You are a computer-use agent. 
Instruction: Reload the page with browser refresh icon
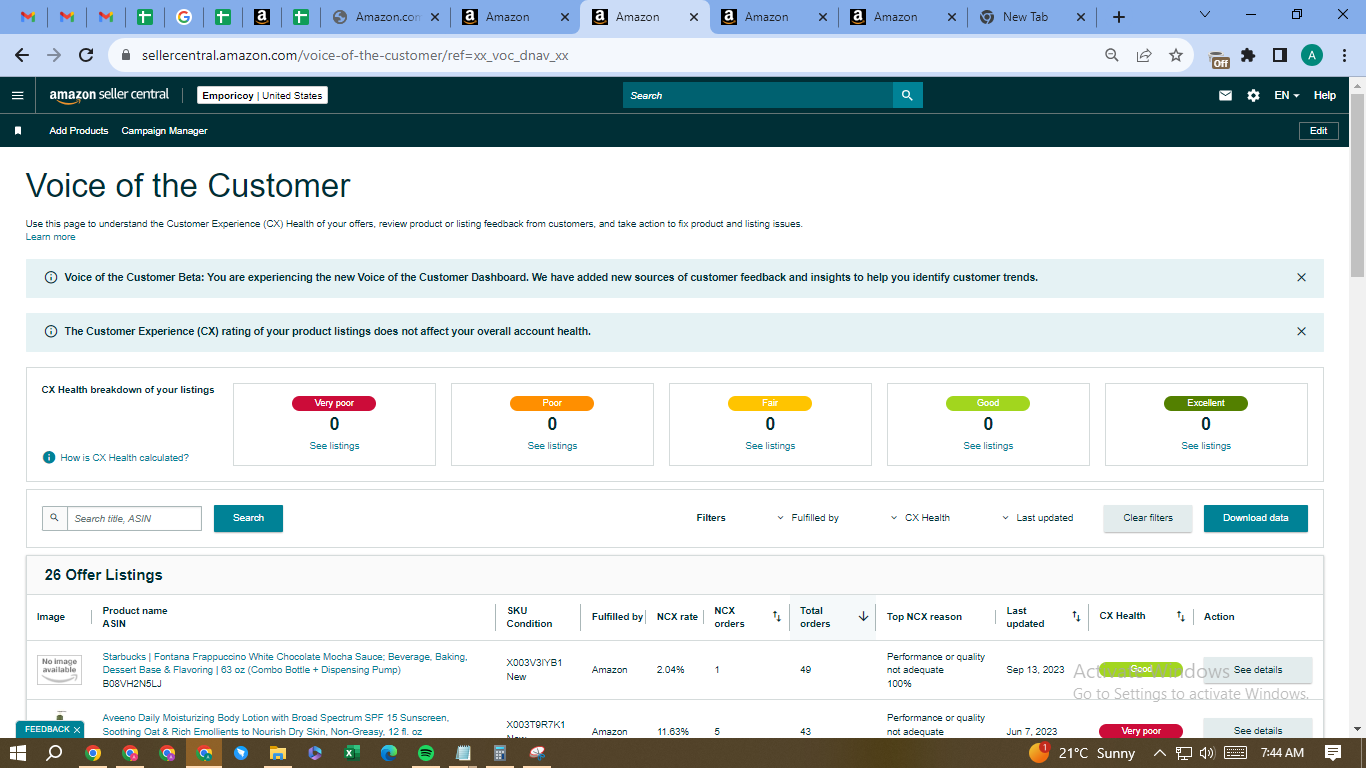click(x=86, y=55)
